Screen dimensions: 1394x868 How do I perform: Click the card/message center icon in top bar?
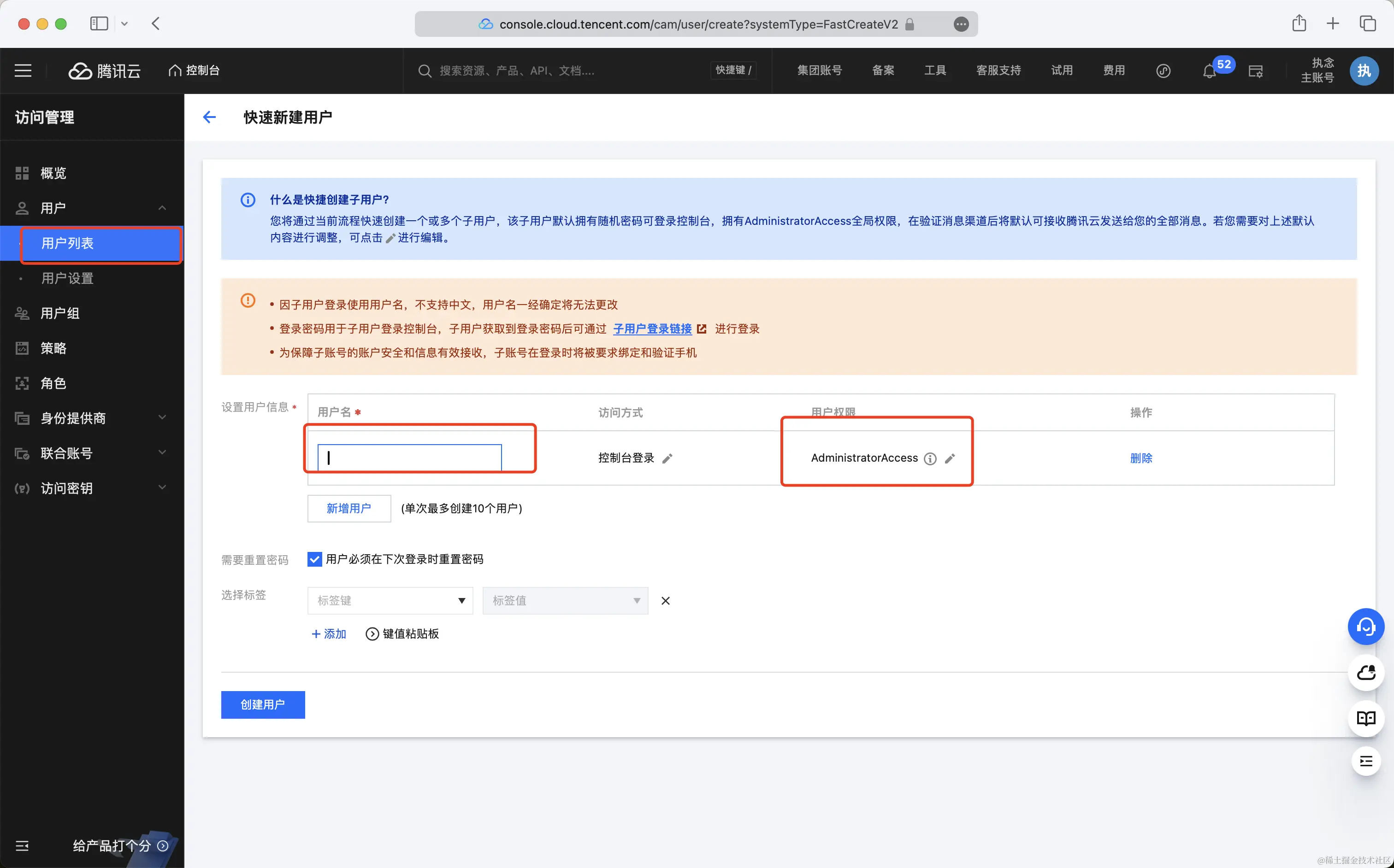[x=1256, y=71]
